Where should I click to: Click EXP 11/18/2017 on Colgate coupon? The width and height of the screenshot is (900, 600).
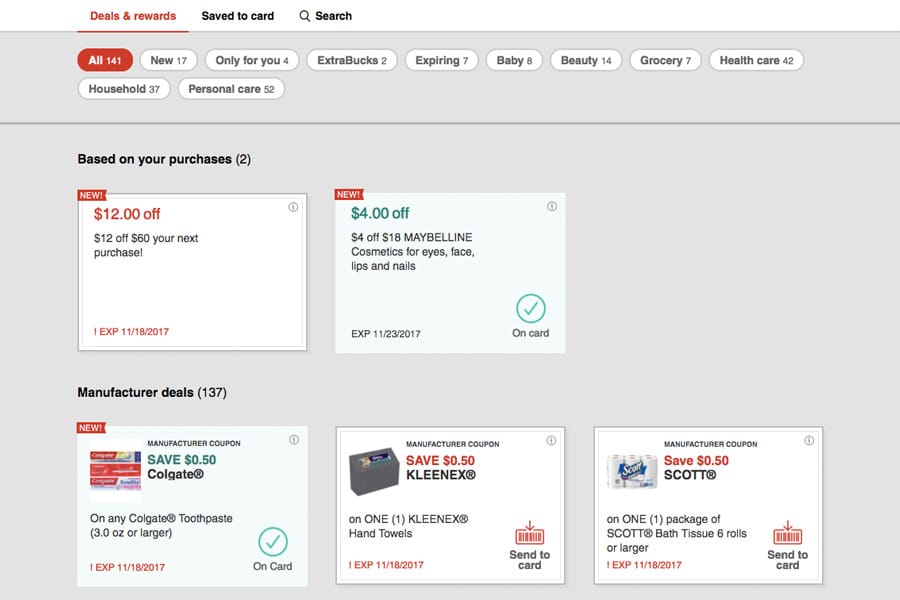pyautogui.click(x=127, y=567)
